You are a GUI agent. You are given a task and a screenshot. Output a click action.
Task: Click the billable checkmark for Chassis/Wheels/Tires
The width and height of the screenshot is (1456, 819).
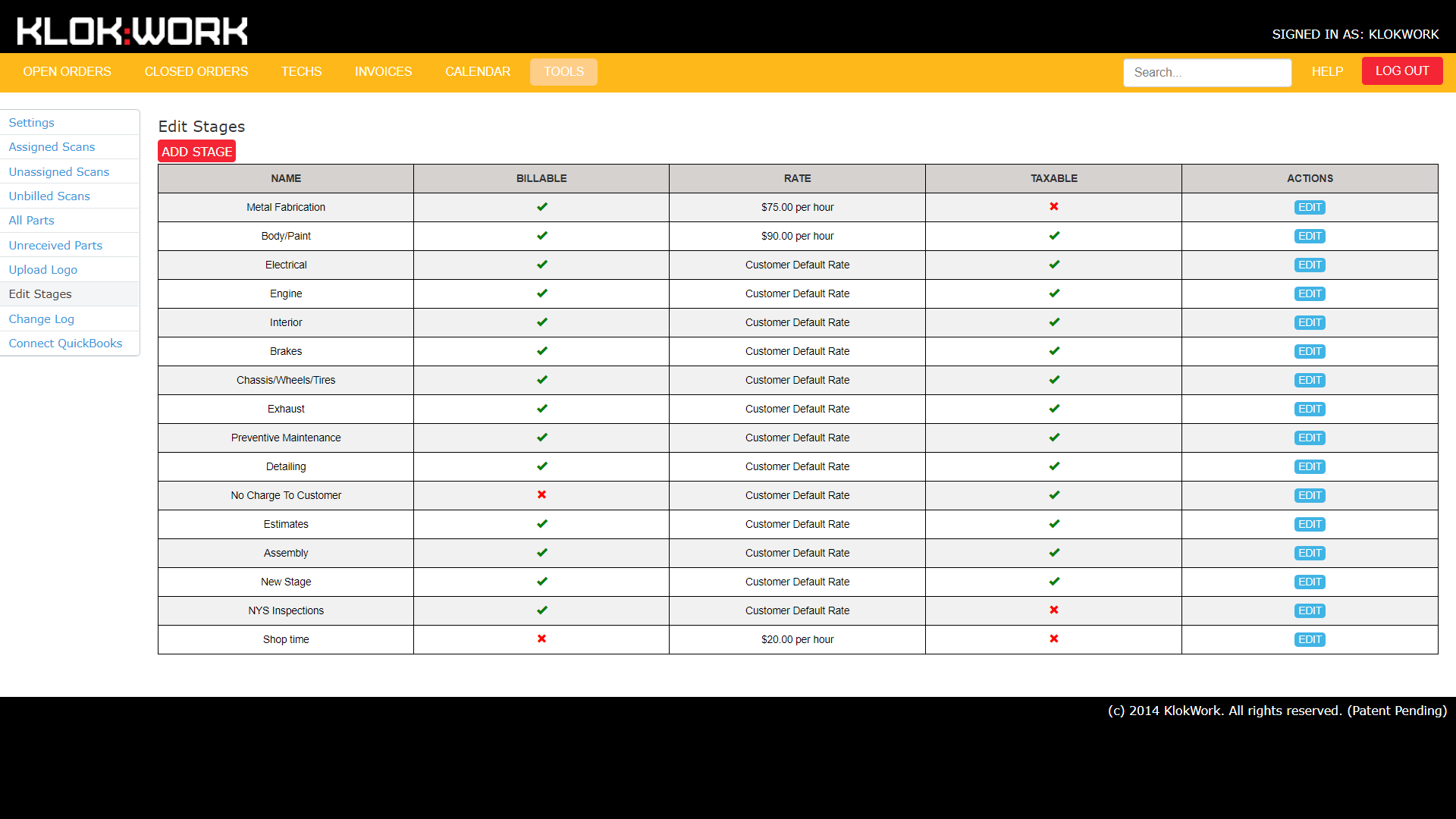click(541, 379)
